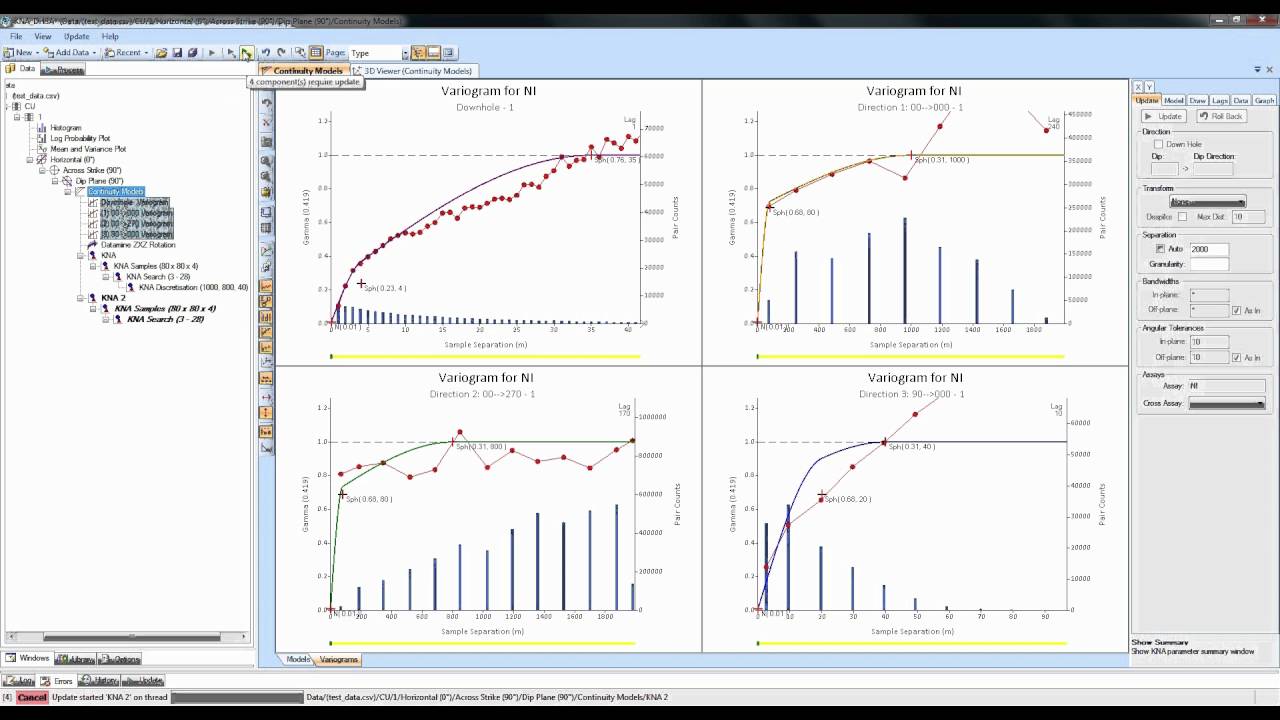Select the highlighted tree layout icon after Page dropdown
The image size is (1280, 720).
point(419,52)
